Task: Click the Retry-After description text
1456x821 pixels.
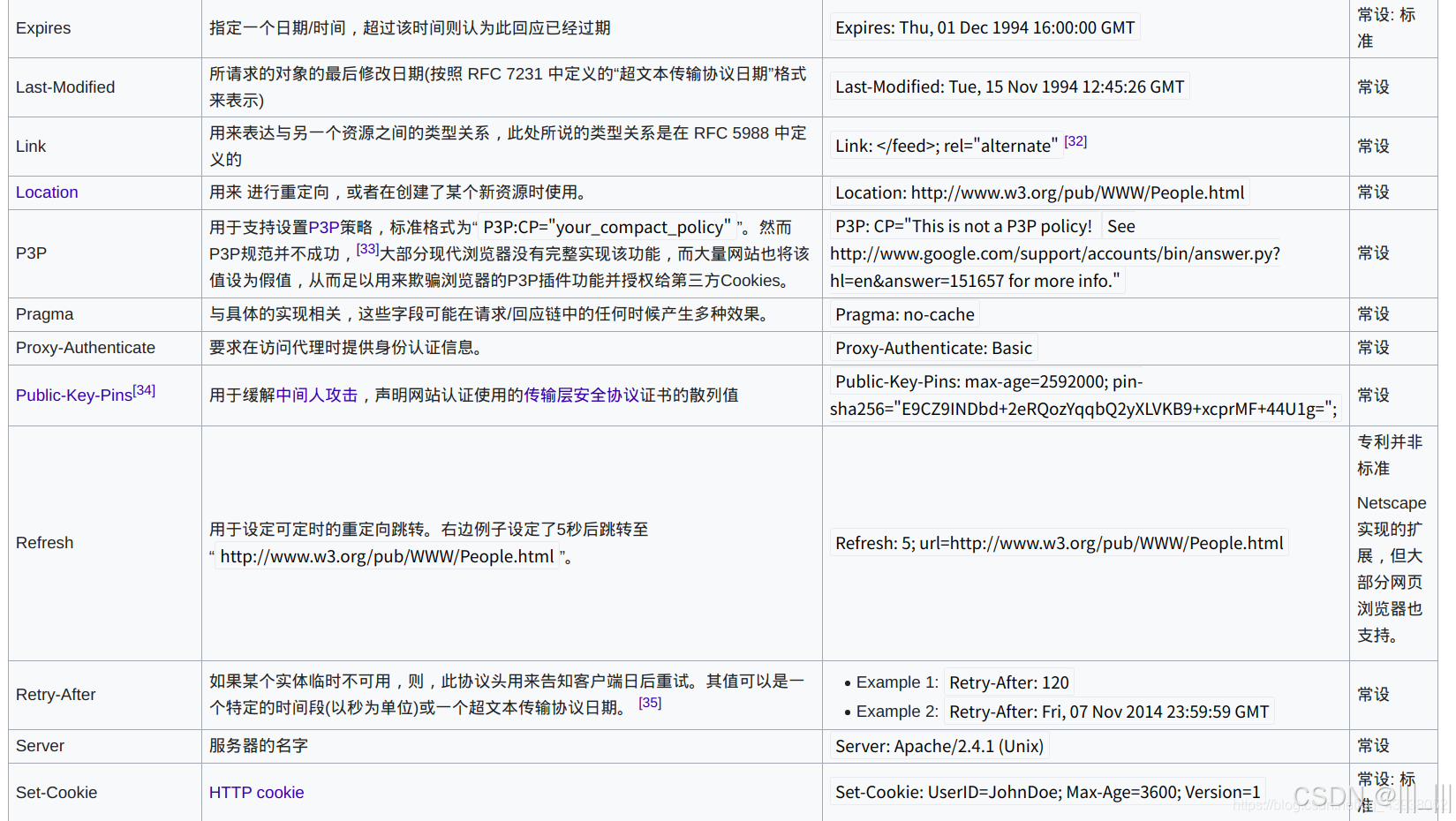Action: coord(508,695)
